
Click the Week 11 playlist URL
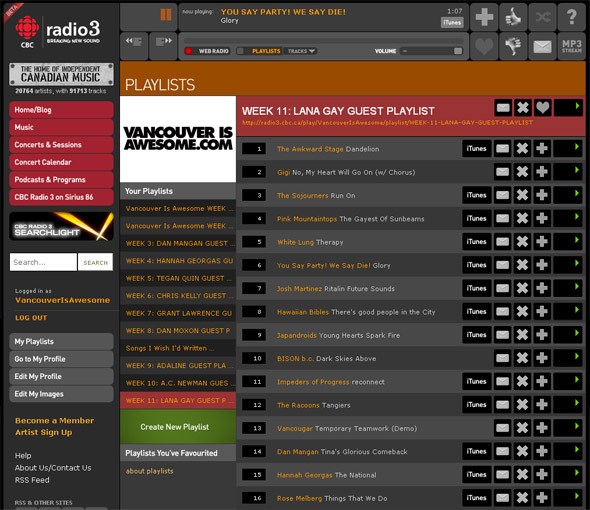pyautogui.click(x=387, y=122)
